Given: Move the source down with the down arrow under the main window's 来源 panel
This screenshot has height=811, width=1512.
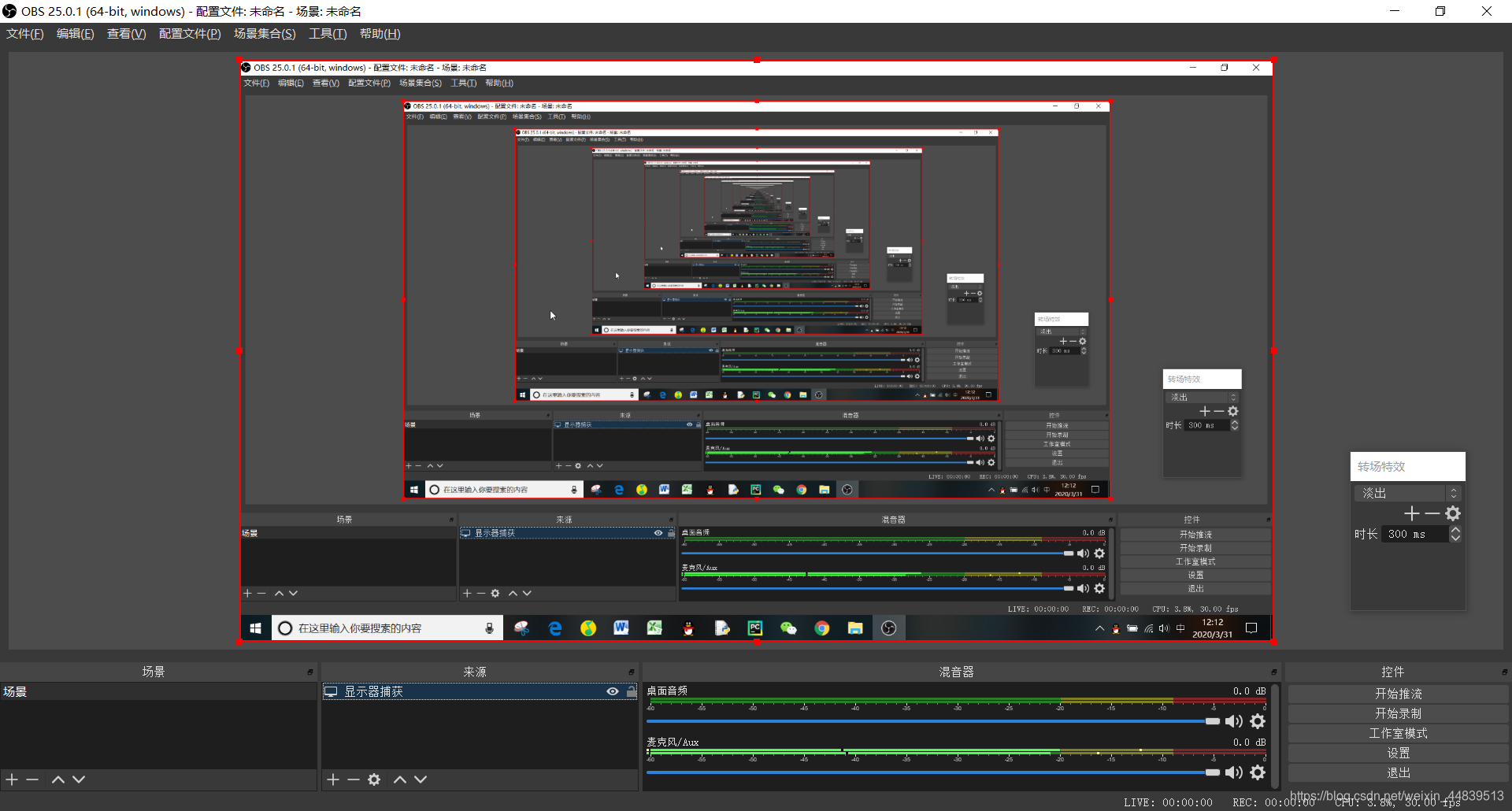Looking at the screenshot, I should point(421,780).
